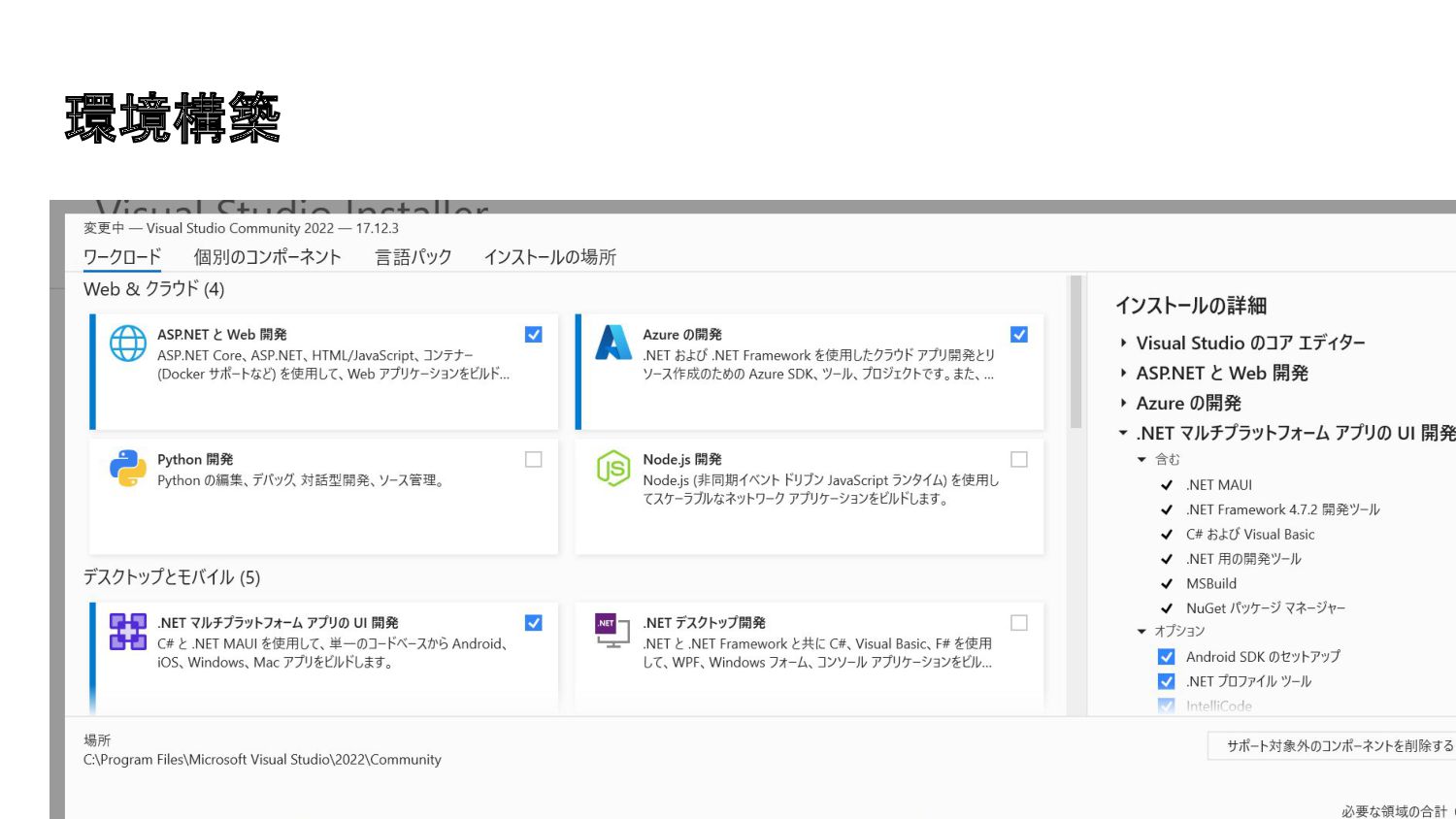Click checkmark icon beside MSBuild component
Image resolution: width=1456 pixels, height=819 pixels.
tap(1167, 584)
